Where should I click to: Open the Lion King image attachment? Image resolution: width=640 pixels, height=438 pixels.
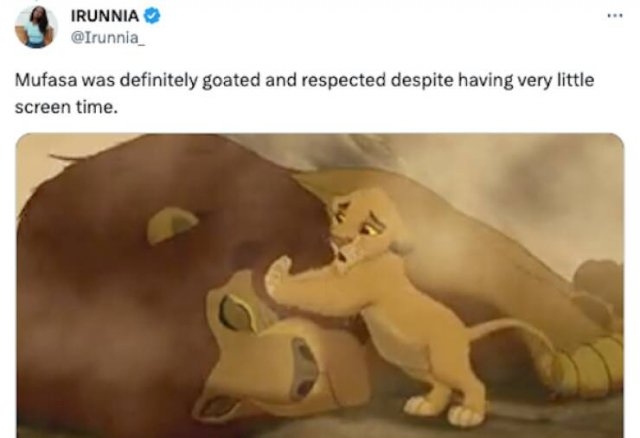coord(320,286)
